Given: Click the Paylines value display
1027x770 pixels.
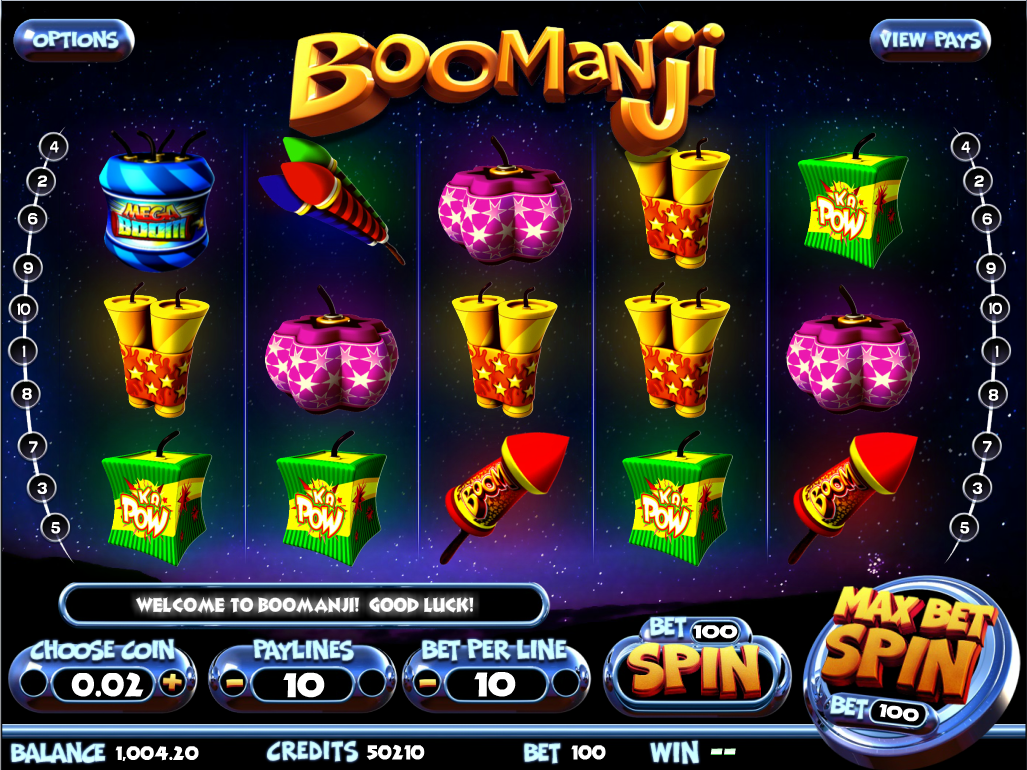Looking at the screenshot, I should coord(303,685).
